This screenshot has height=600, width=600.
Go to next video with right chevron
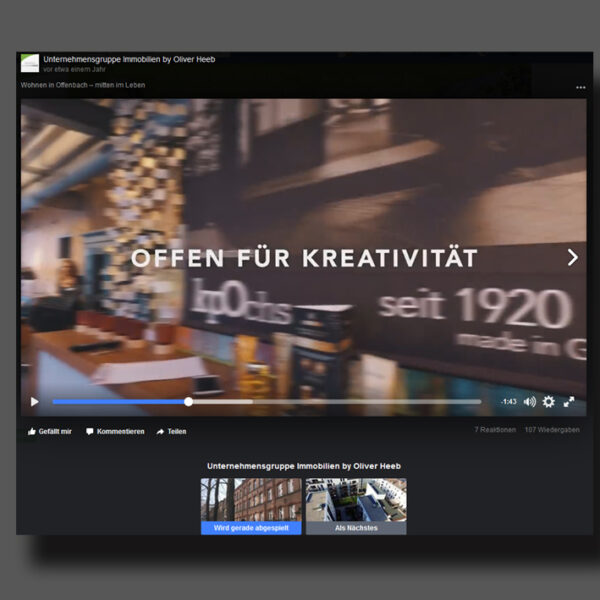(x=573, y=257)
